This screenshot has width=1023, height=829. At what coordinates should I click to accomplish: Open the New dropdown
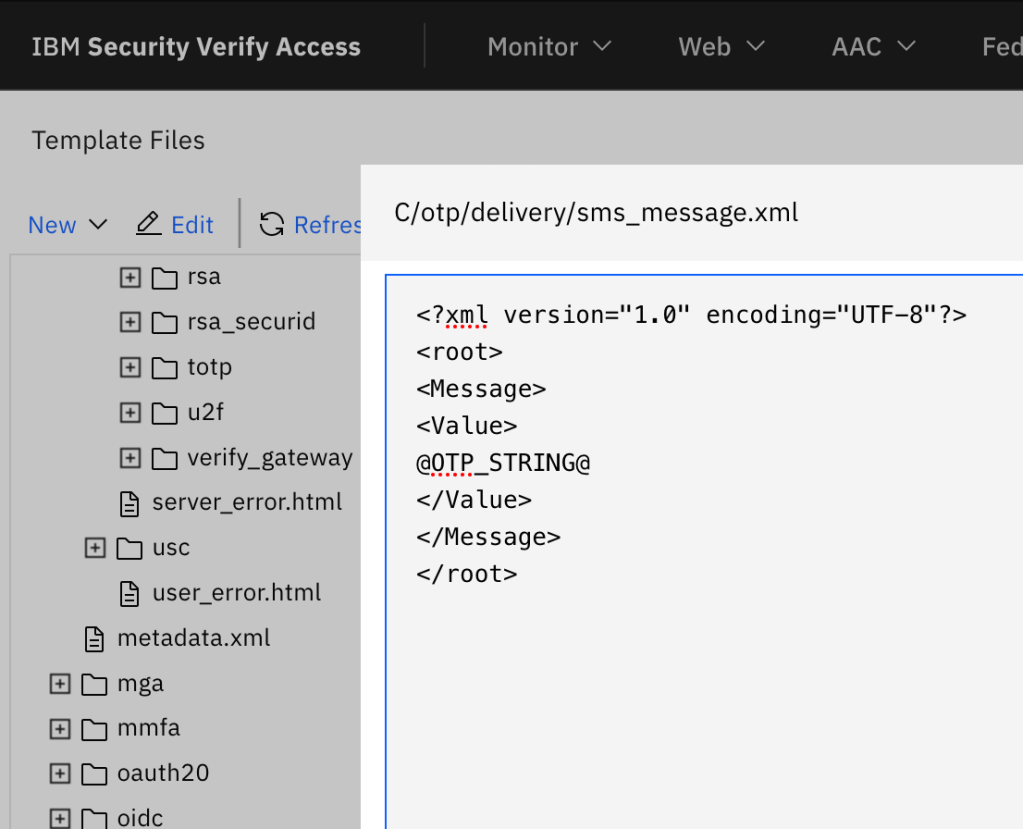pos(66,225)
